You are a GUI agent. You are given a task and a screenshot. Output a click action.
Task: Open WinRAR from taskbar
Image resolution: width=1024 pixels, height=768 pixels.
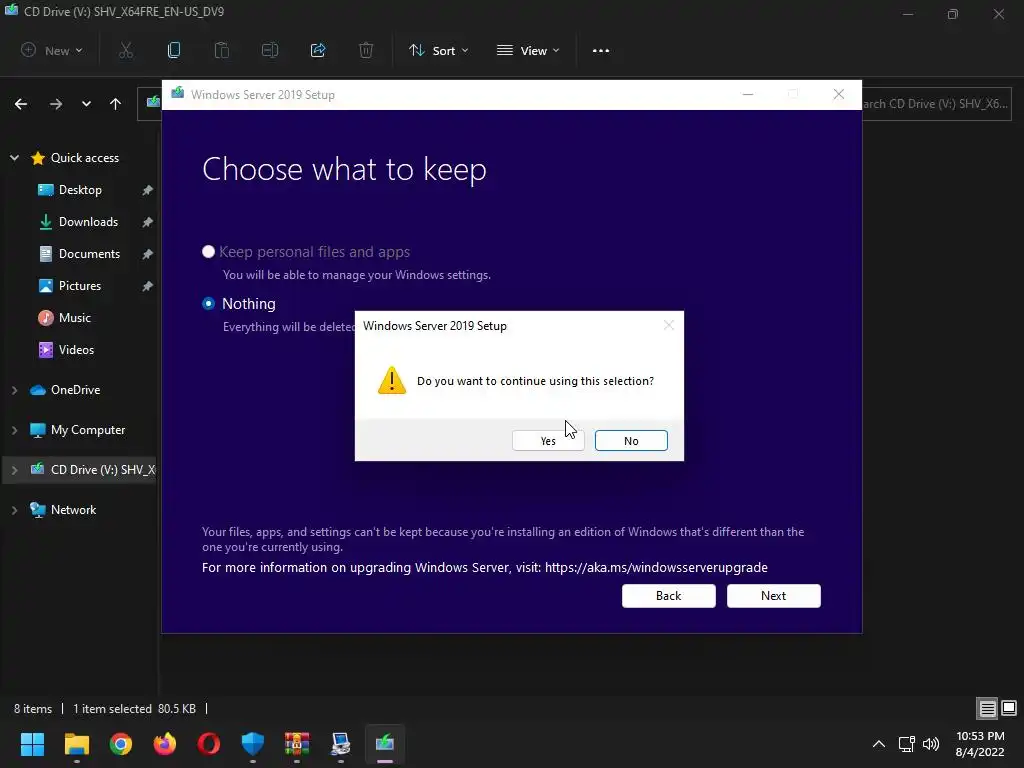(x=296, y=744)
